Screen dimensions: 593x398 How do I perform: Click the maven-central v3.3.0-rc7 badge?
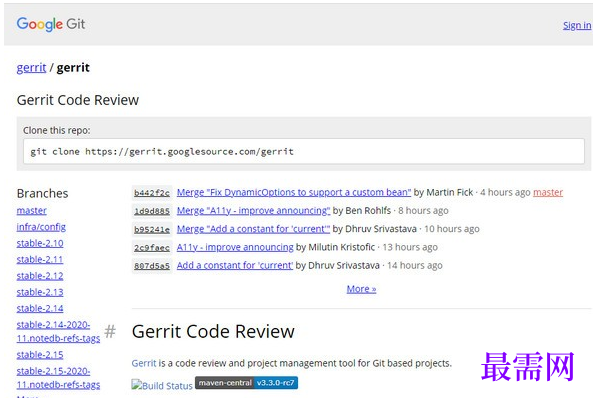[247, 383]
